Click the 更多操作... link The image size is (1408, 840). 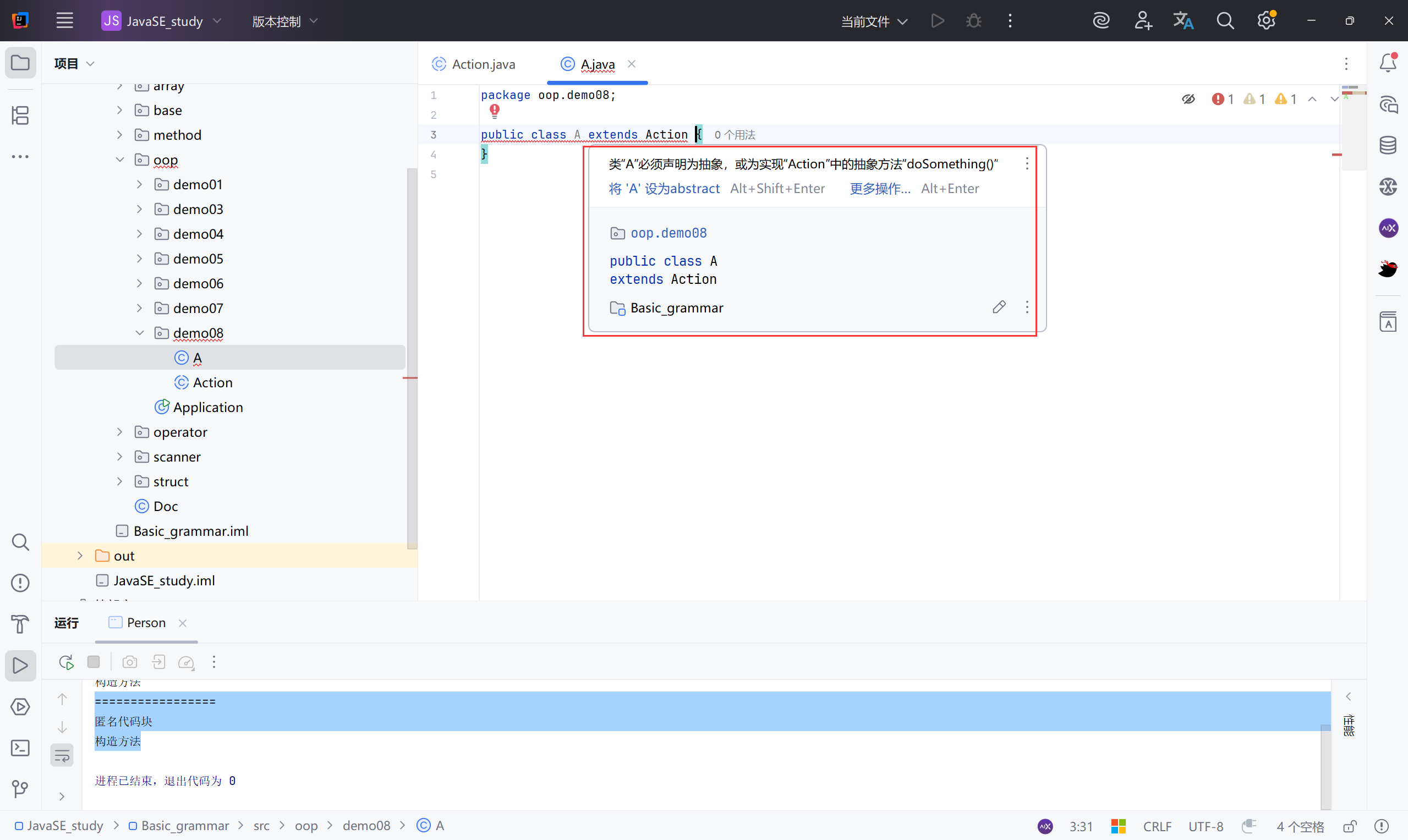pos(880,189)
